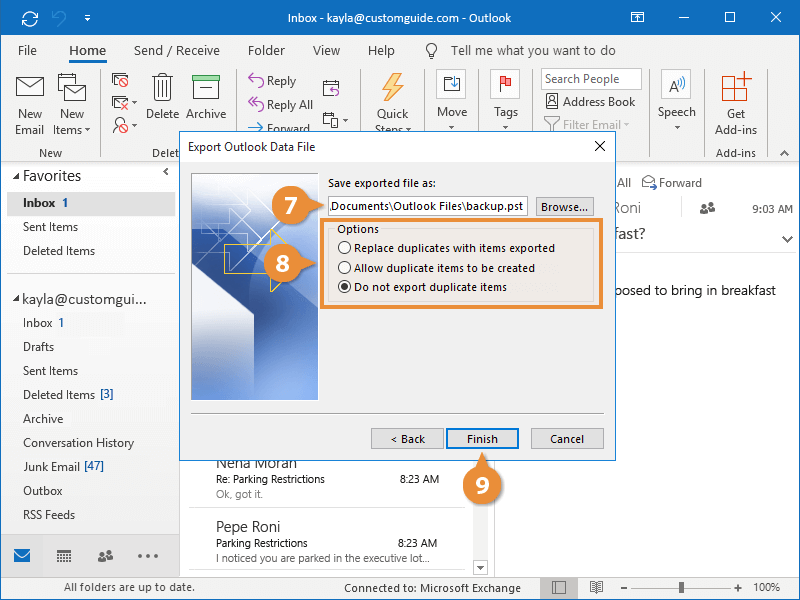This screenshot has height=600, width=800.
Task: Click the export file path field
Action: [428, 206]
